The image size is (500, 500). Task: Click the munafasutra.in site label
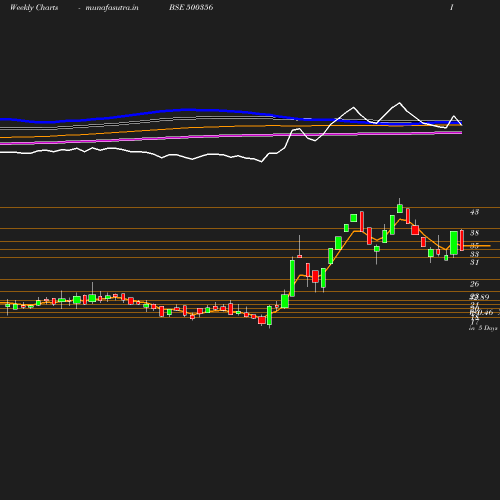pos(112,7)
